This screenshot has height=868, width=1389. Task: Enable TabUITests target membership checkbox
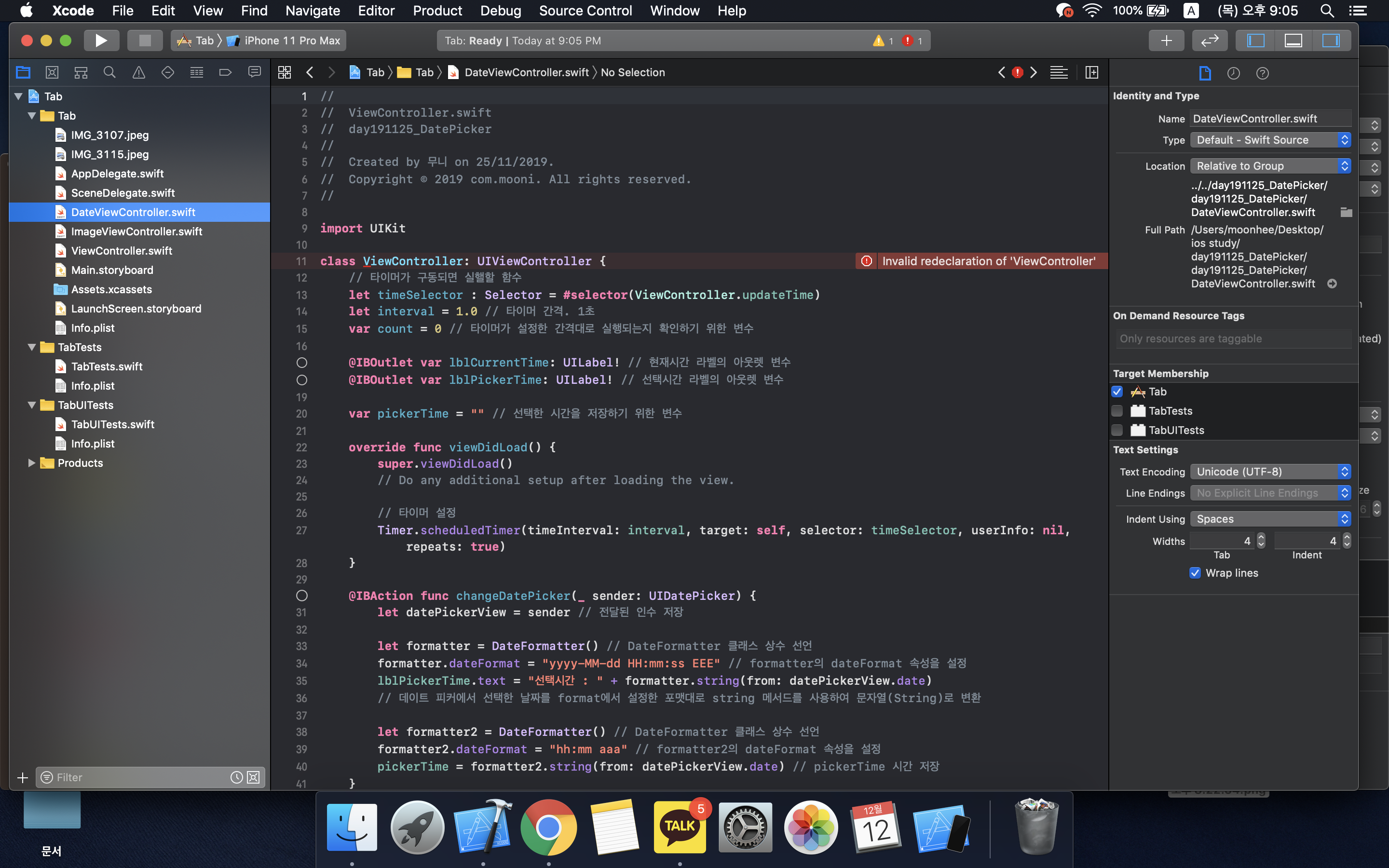1117,430
